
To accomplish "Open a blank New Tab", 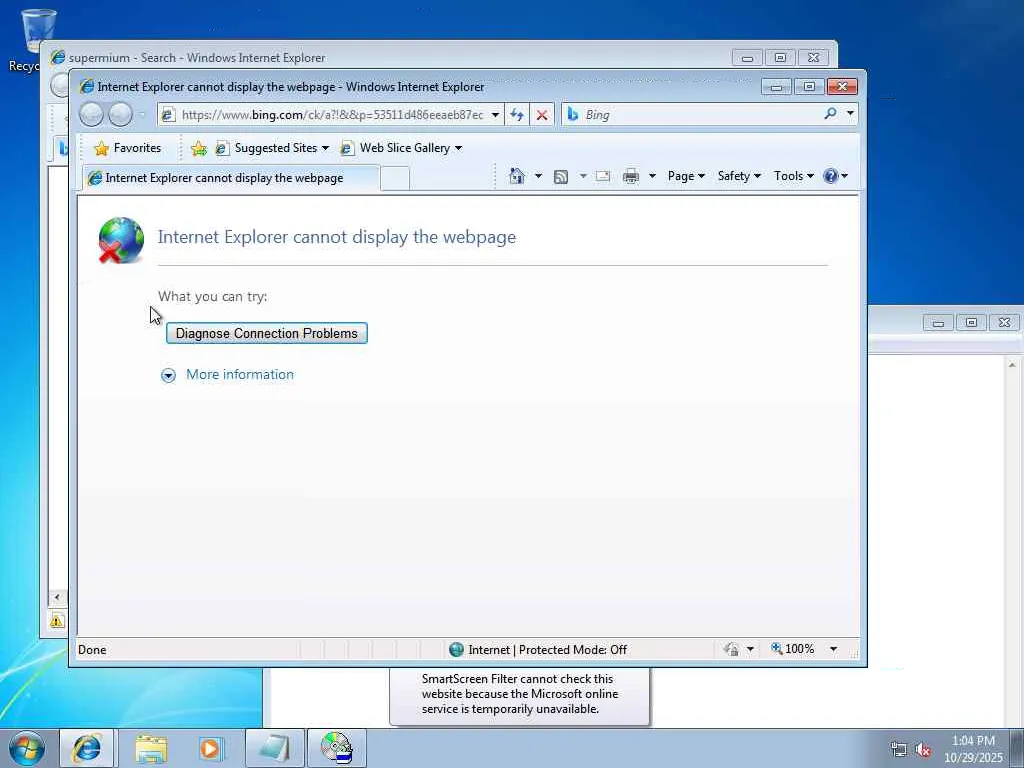I will coord(394,178).
